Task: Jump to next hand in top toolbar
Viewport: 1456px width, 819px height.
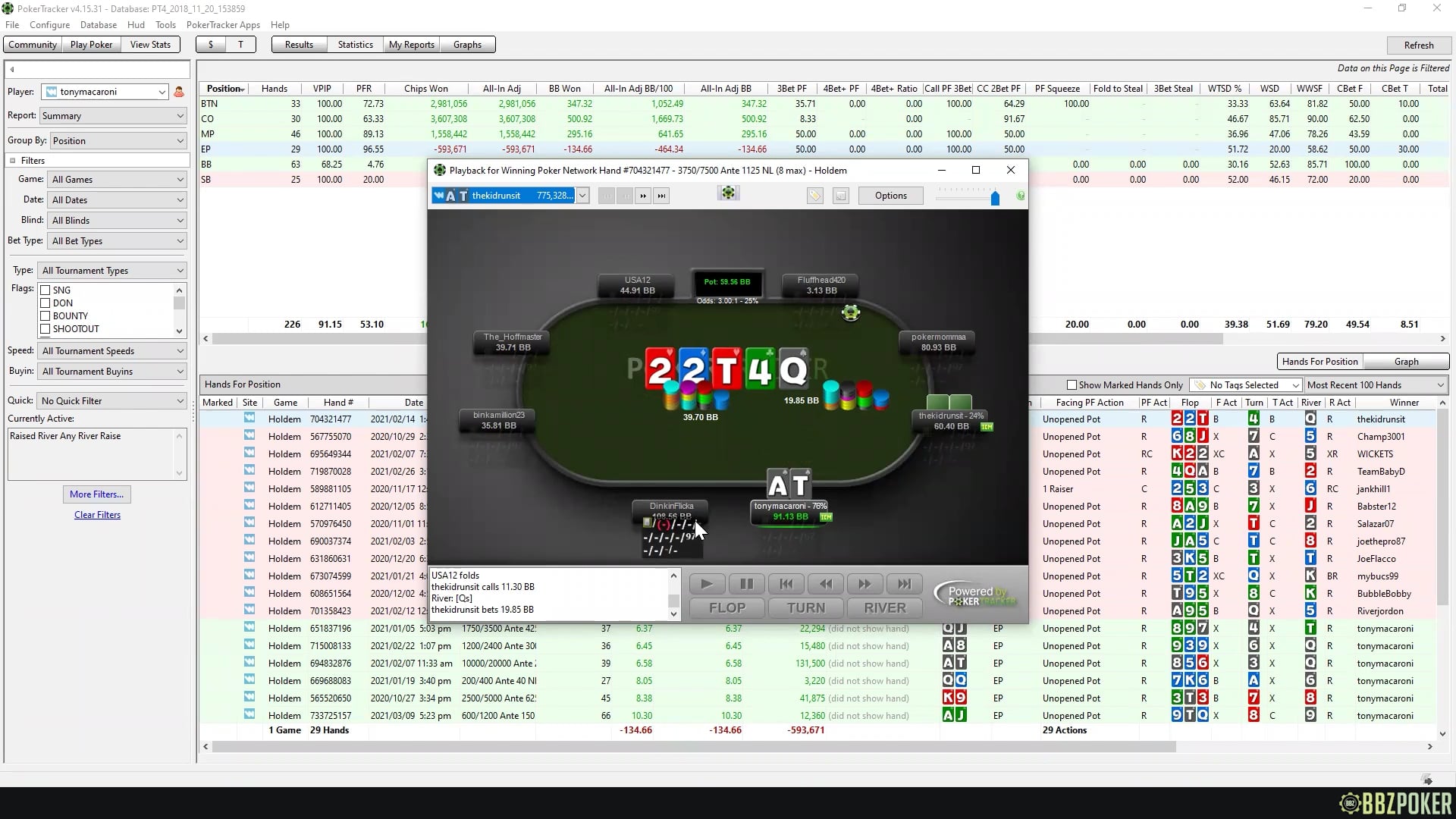Action: [x=643, y=196]
